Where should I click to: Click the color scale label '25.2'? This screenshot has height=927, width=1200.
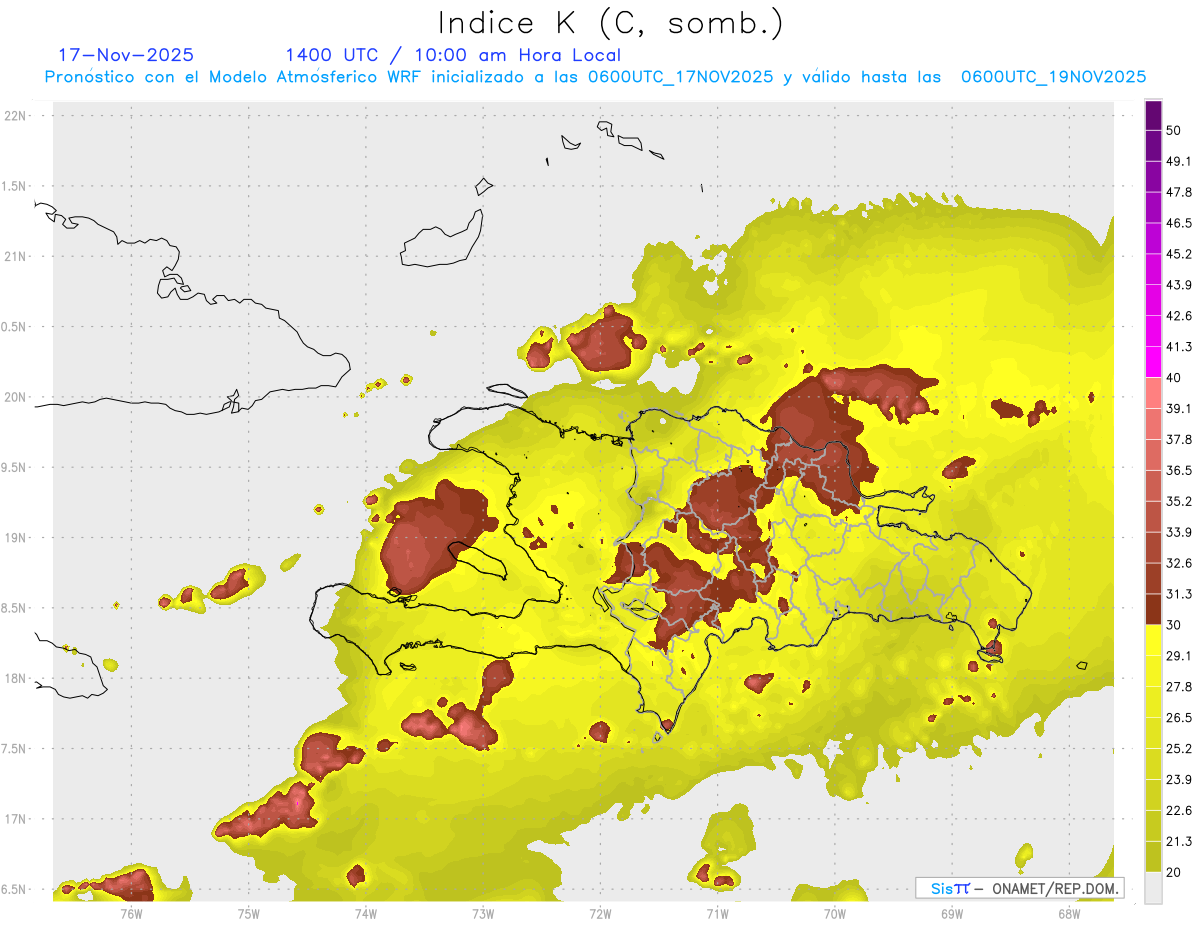pyautogui.click(x=1179, y=748)
